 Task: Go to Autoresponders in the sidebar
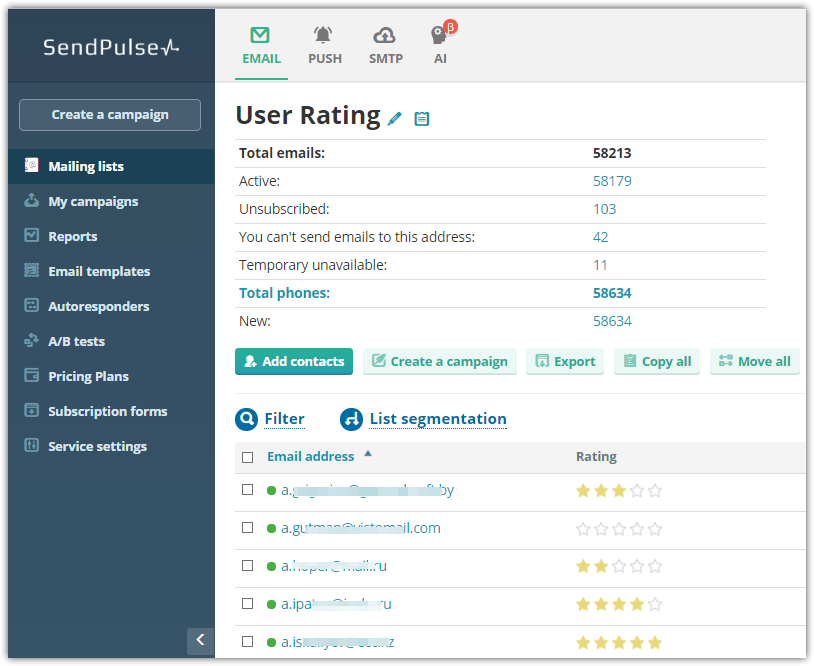(x=98, y=306)
